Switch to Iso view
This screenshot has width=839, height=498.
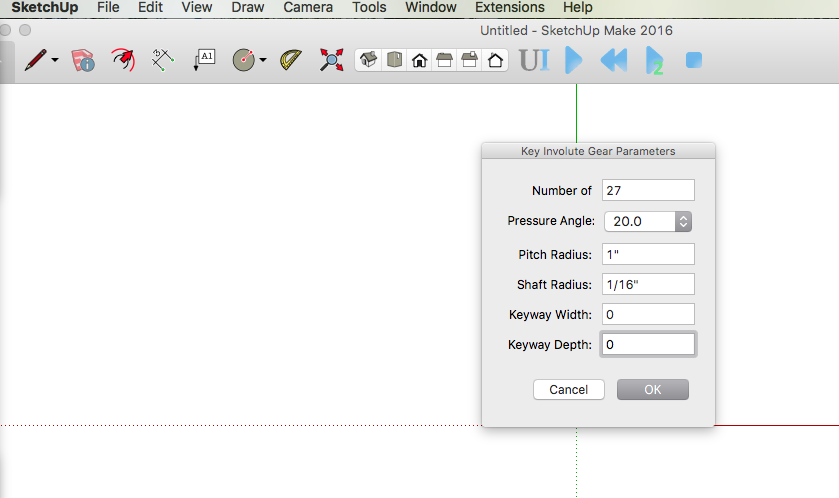click(x=368, y=59)
